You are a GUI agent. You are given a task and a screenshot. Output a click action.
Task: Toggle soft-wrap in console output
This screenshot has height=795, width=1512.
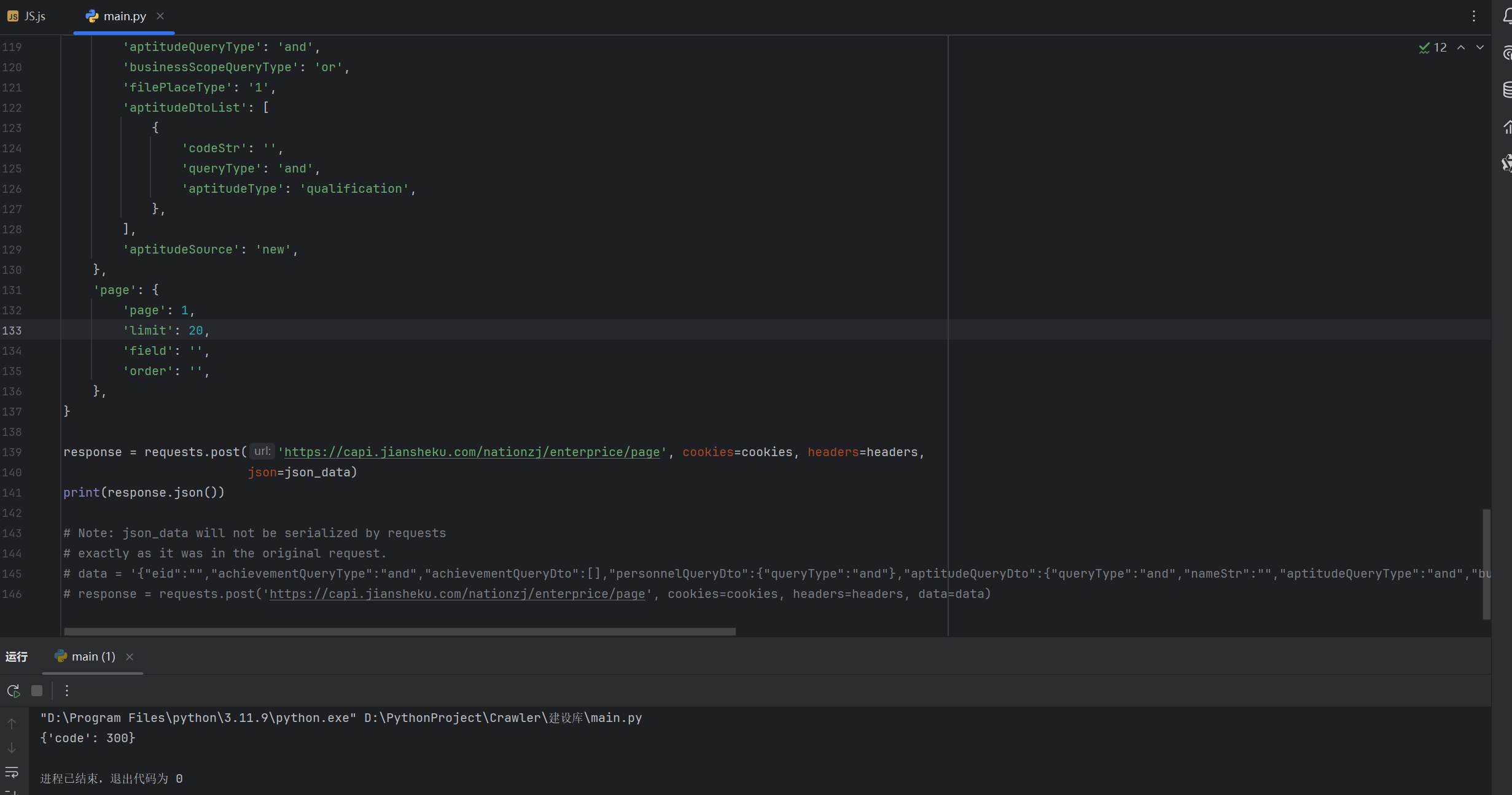[12, 772]
